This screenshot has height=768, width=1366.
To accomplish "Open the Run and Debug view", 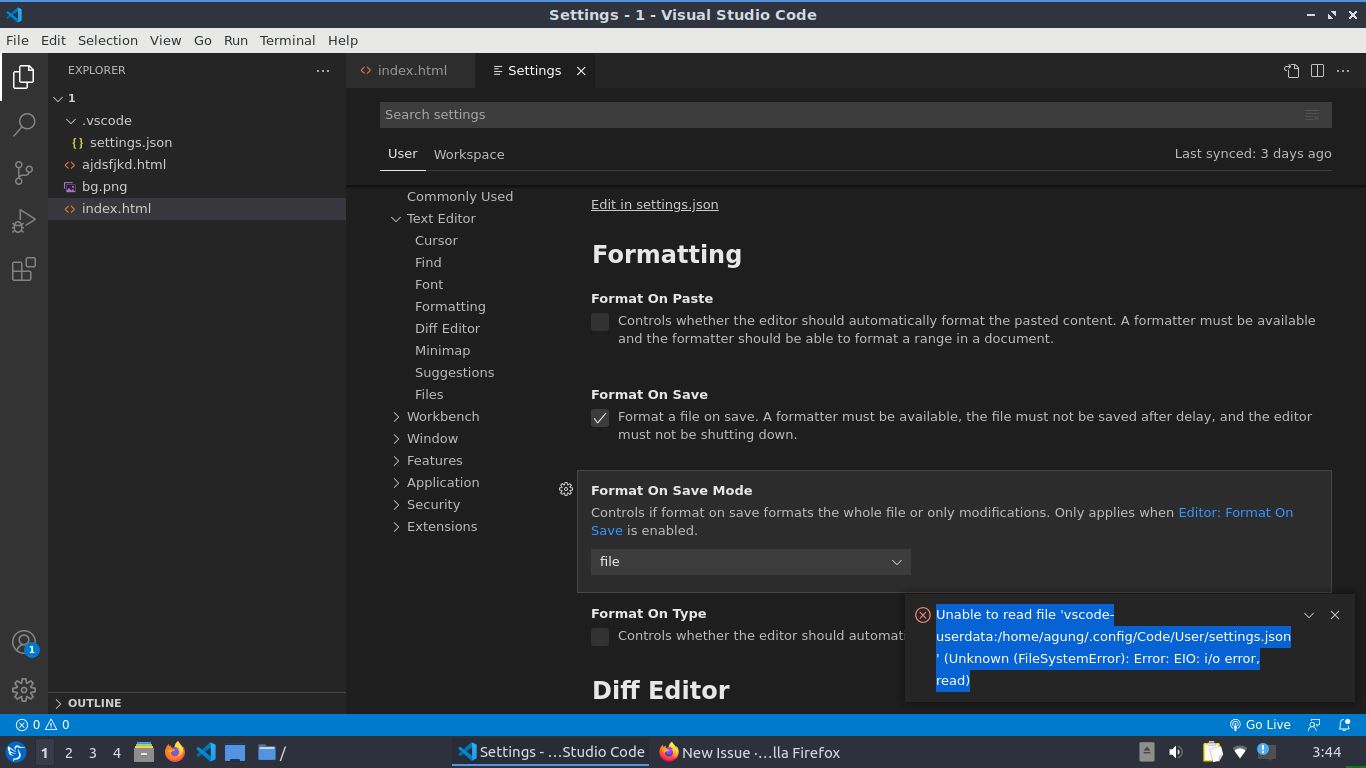I will pos(24,220).
